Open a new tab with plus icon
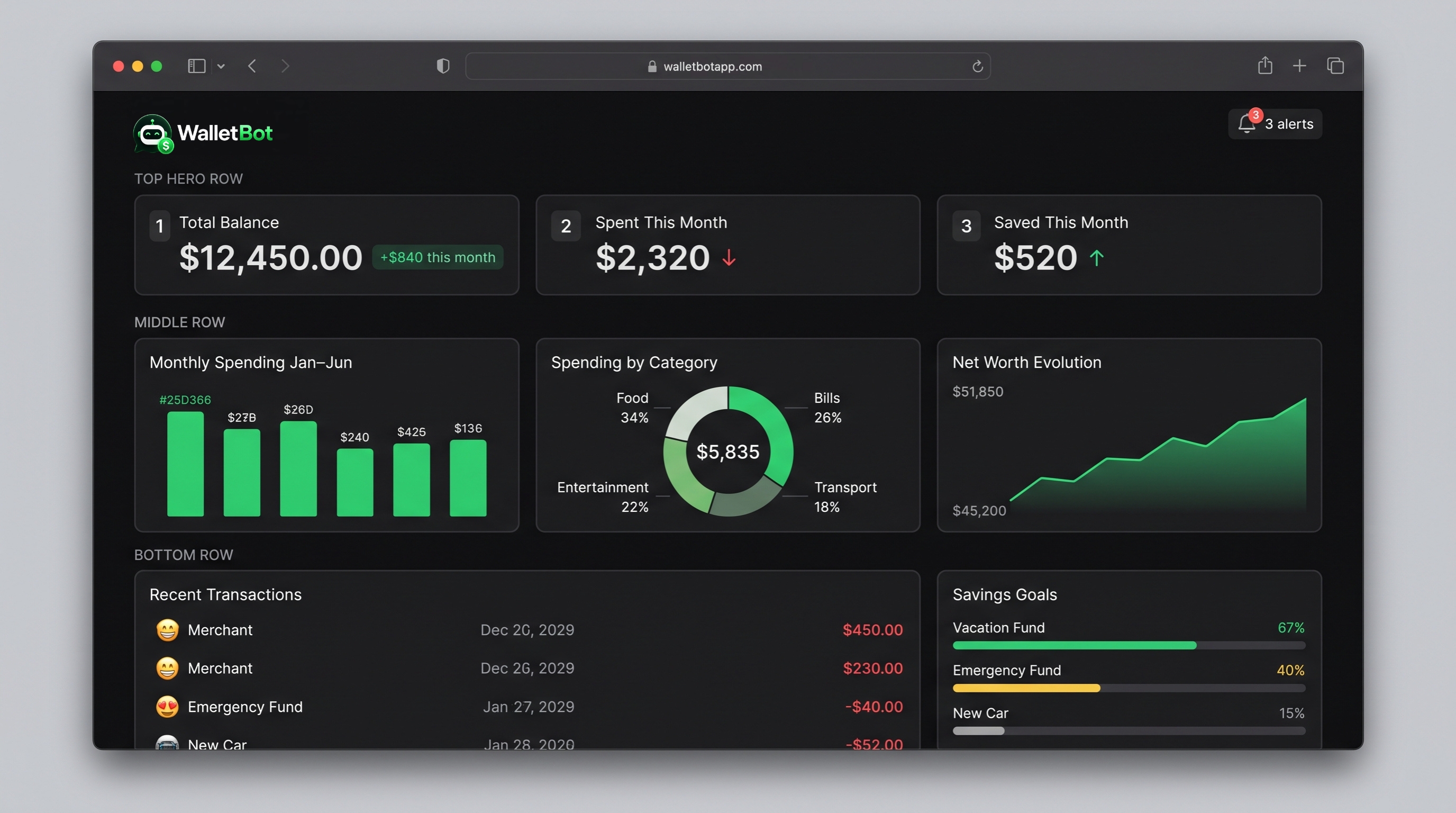Screen dimensions: 1456x813 pos(1299,66)
